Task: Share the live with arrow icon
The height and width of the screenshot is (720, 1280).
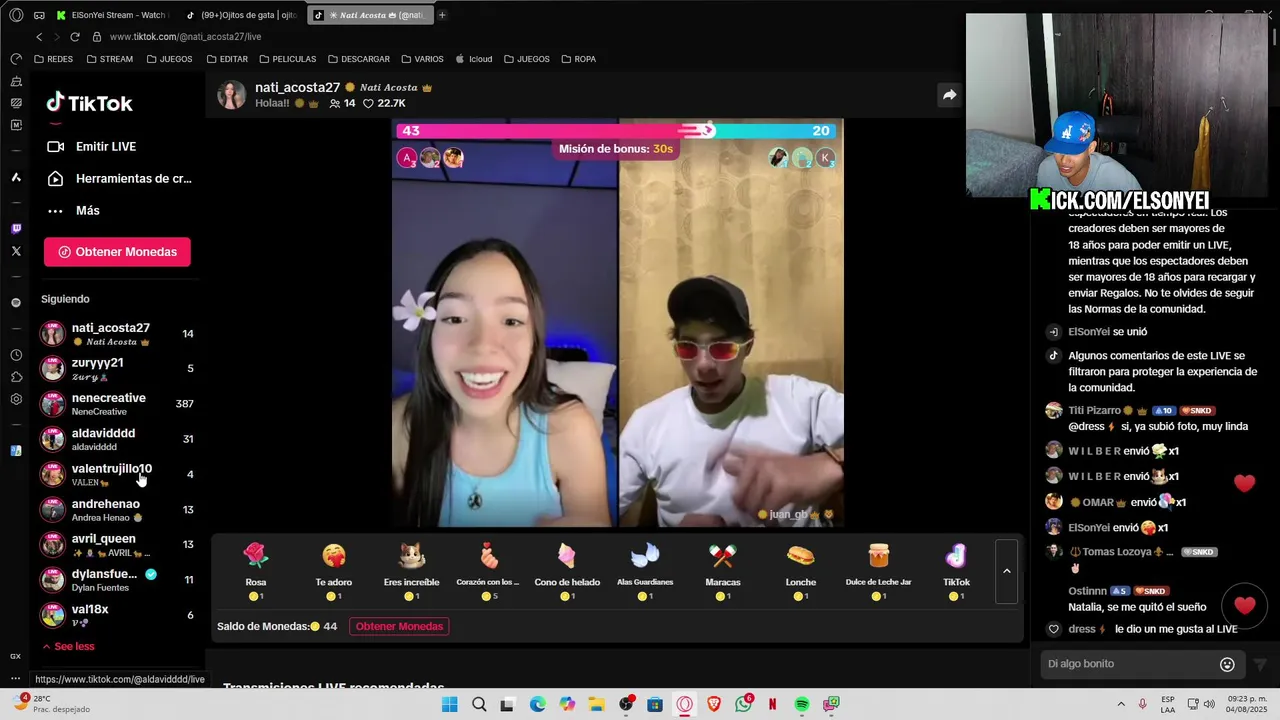Action: coord(949,95)
